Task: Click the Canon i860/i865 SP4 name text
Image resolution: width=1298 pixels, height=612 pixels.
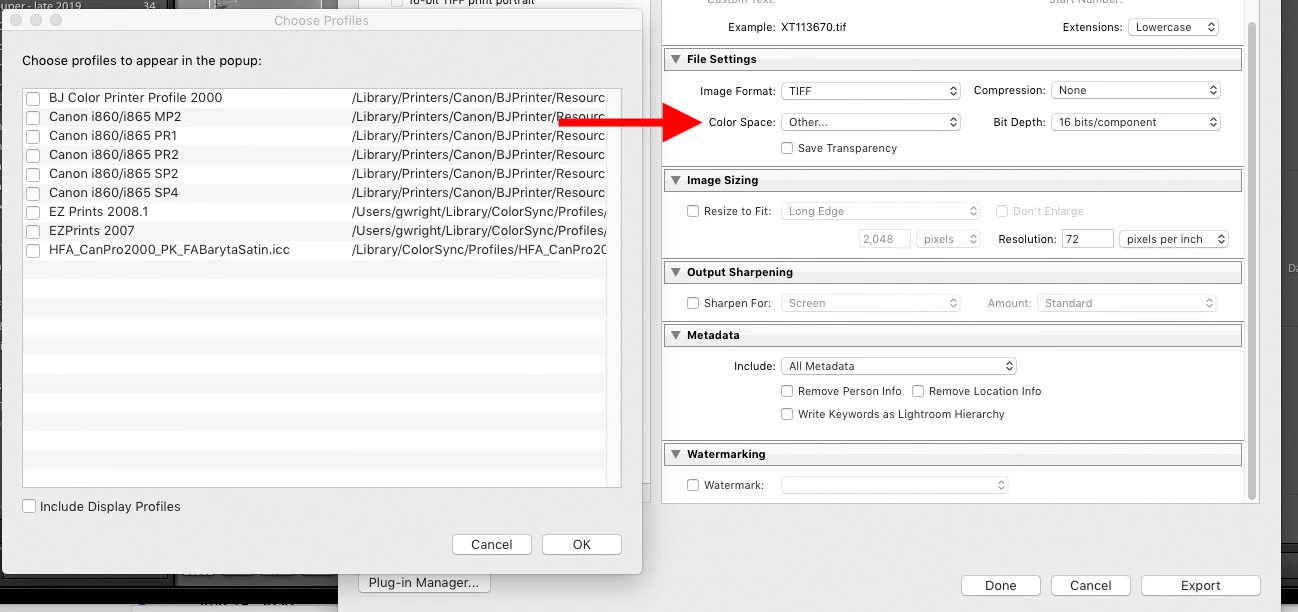Action: (x=113, y=193)
